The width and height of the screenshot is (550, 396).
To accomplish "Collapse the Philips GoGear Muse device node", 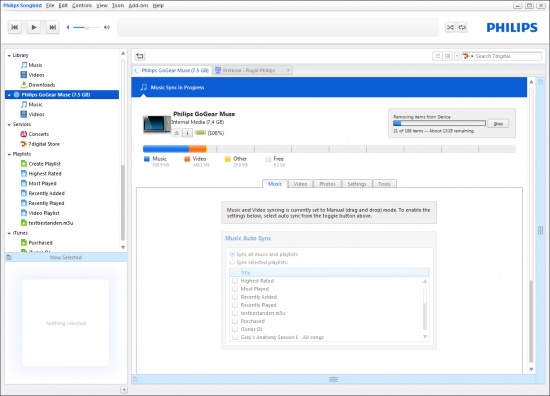I will (9, 95).
